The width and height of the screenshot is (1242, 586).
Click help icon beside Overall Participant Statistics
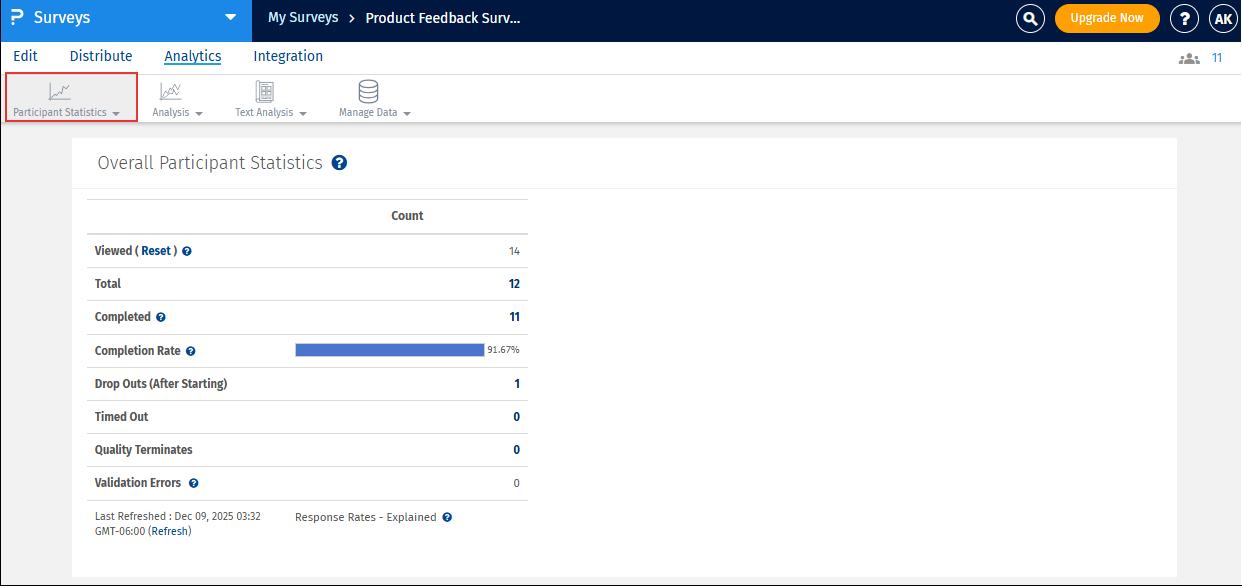[339, 162]
